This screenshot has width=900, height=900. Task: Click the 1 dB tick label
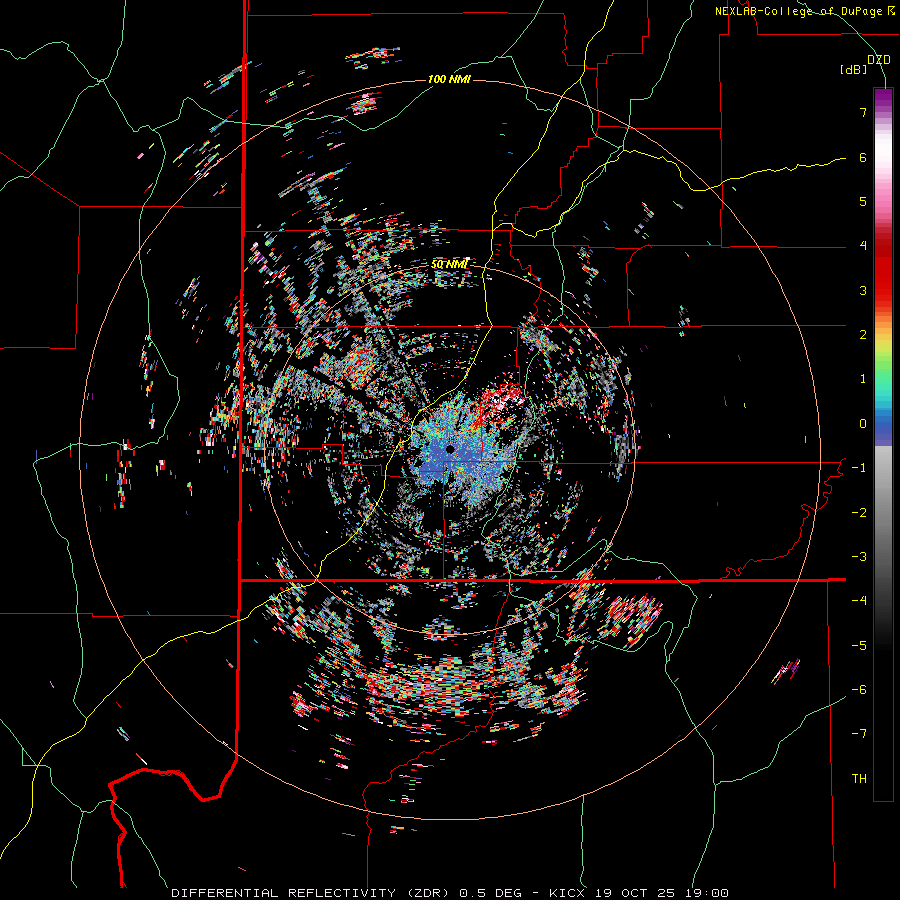(863, 379)
